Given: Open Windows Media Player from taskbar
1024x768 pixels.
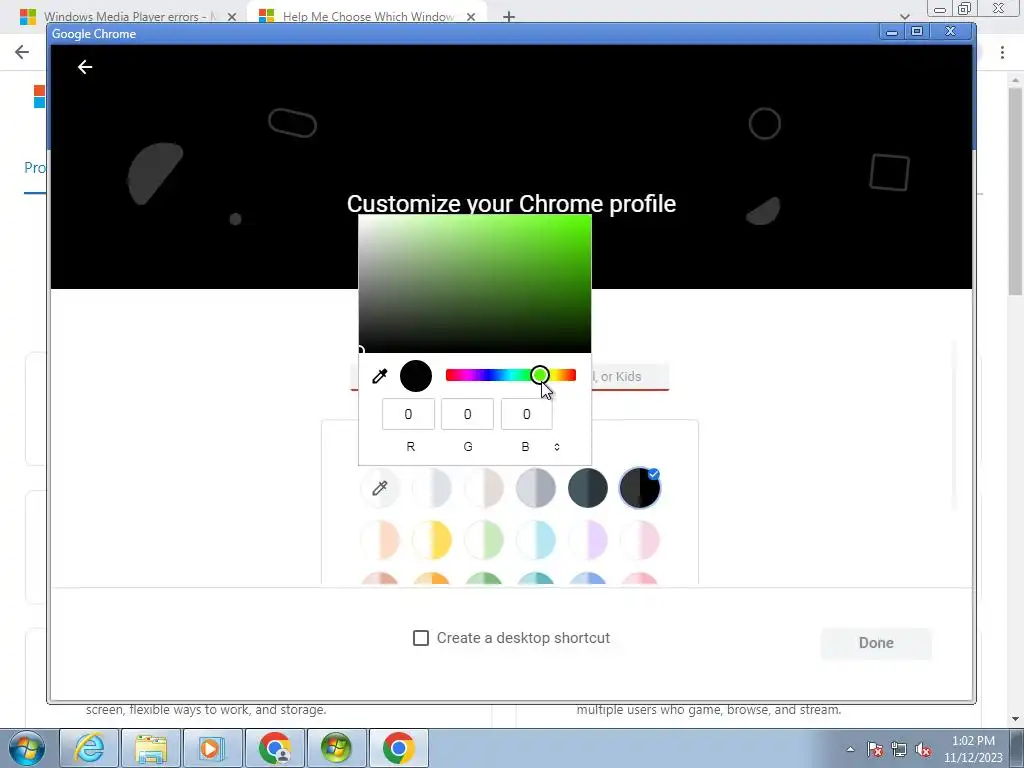Looking at the screenshot, I should 213,748.
